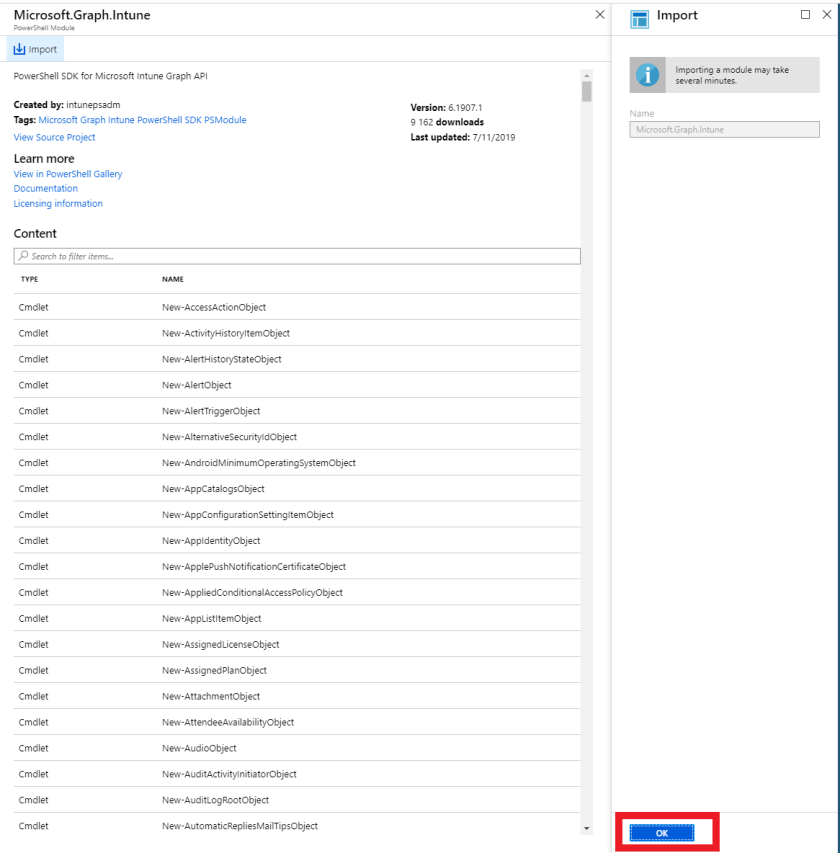Click the scrollbar up arrow

point(586,75)
